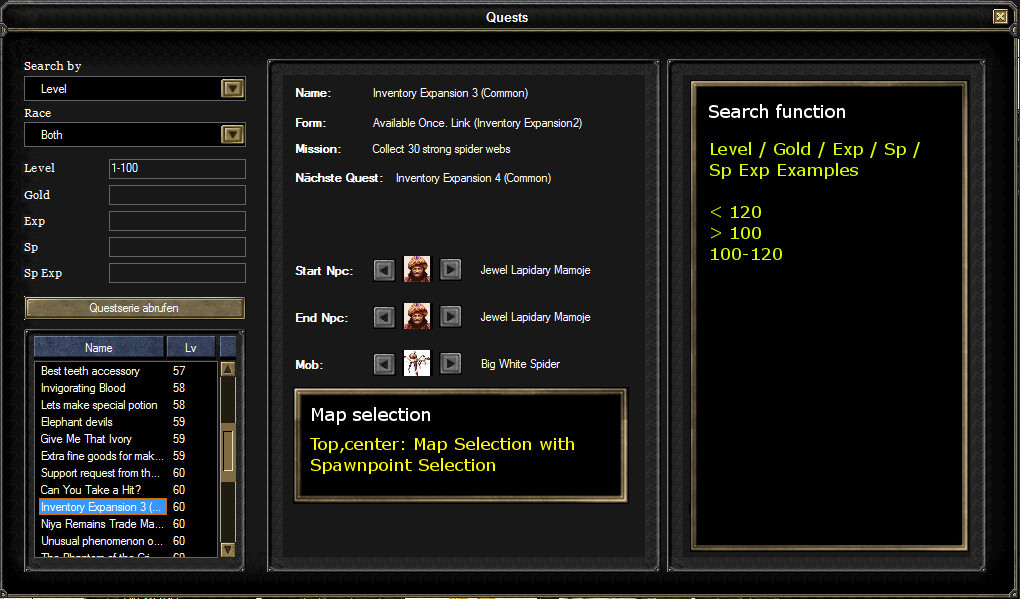
Task: Open the Start Npc portrait of Jewel Lapidary Mamoje
Action: [x=417, y=269]
